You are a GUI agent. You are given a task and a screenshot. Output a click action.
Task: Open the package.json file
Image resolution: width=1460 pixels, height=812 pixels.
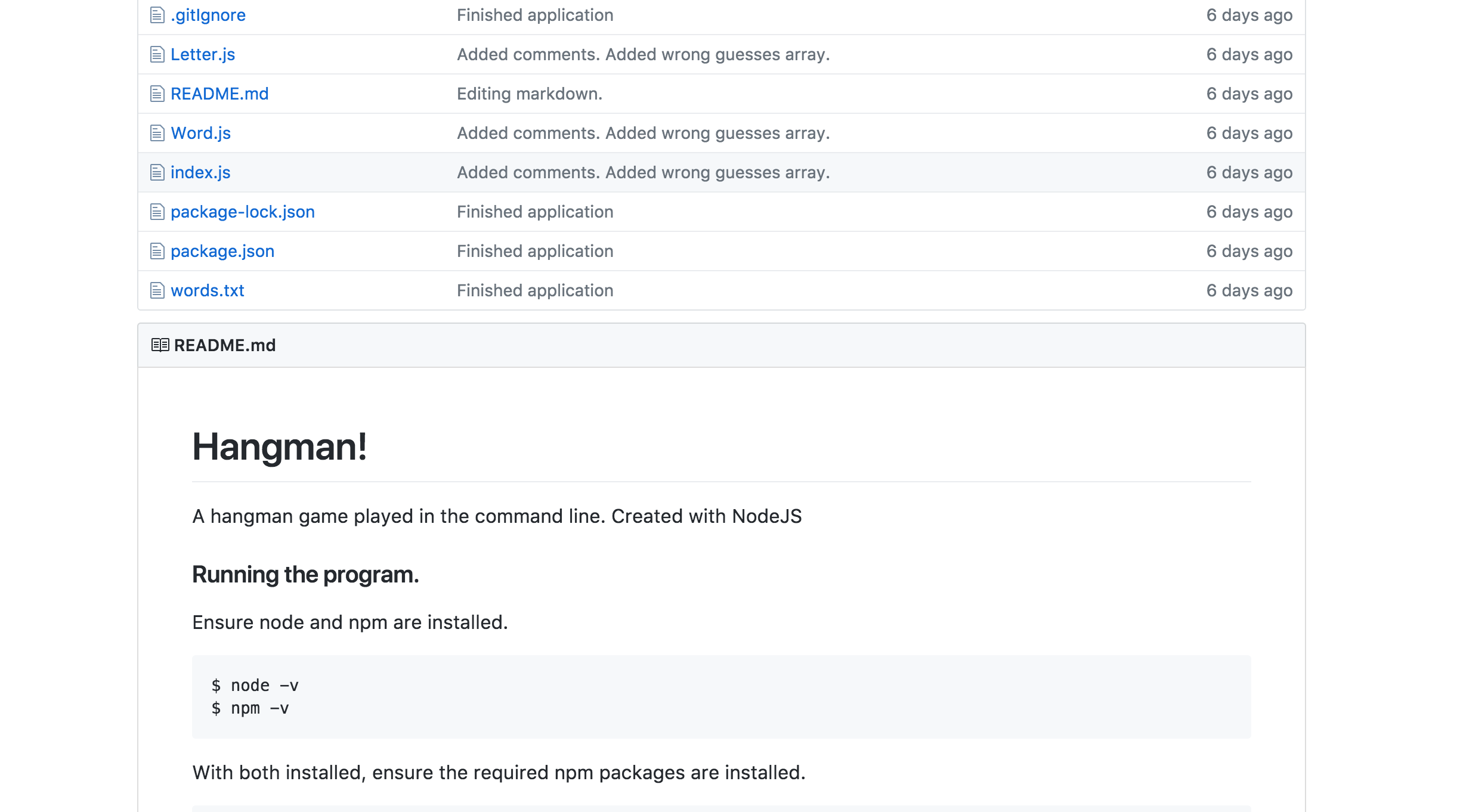222,251
